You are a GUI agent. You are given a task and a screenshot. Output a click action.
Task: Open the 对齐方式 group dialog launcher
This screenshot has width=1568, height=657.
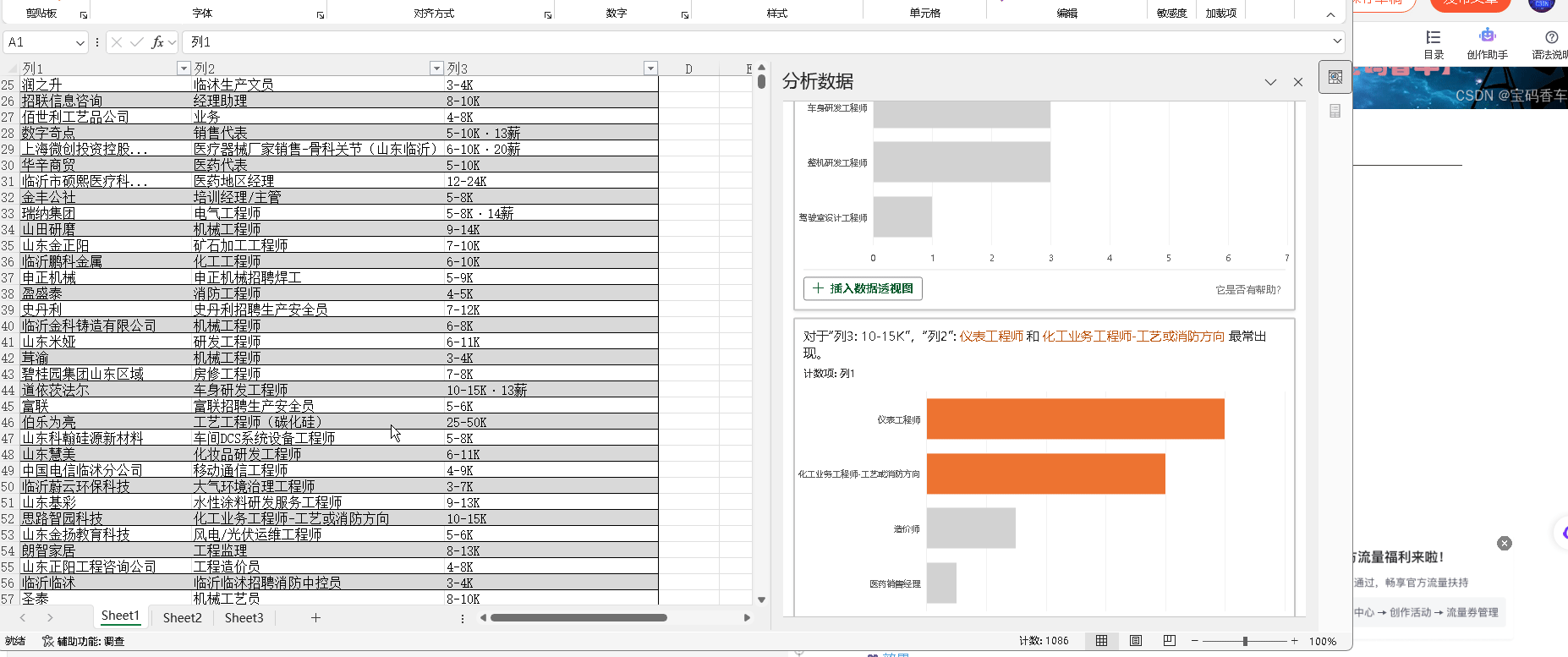coord(548,15)
